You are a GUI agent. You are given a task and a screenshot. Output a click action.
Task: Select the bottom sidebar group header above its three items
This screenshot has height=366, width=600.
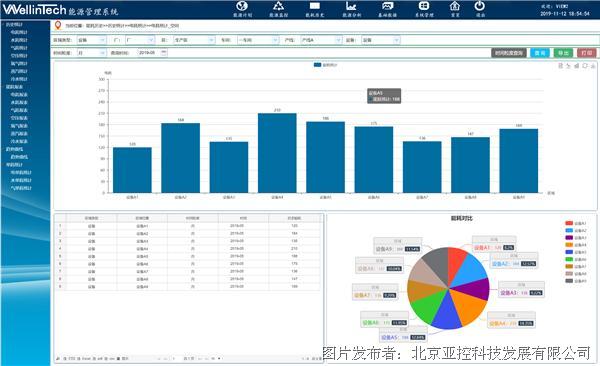pos(14,165)
